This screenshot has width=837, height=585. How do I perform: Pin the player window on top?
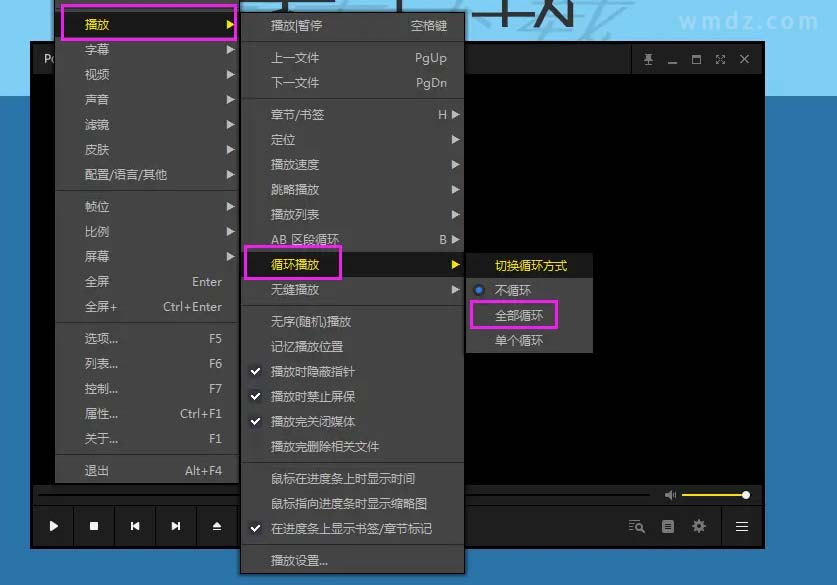pos(648,60)
